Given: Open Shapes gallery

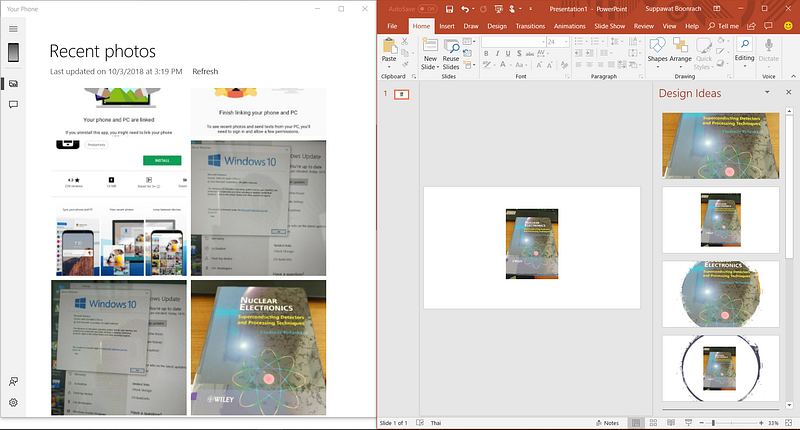Looking at the screenshot, I should point(658,53).
